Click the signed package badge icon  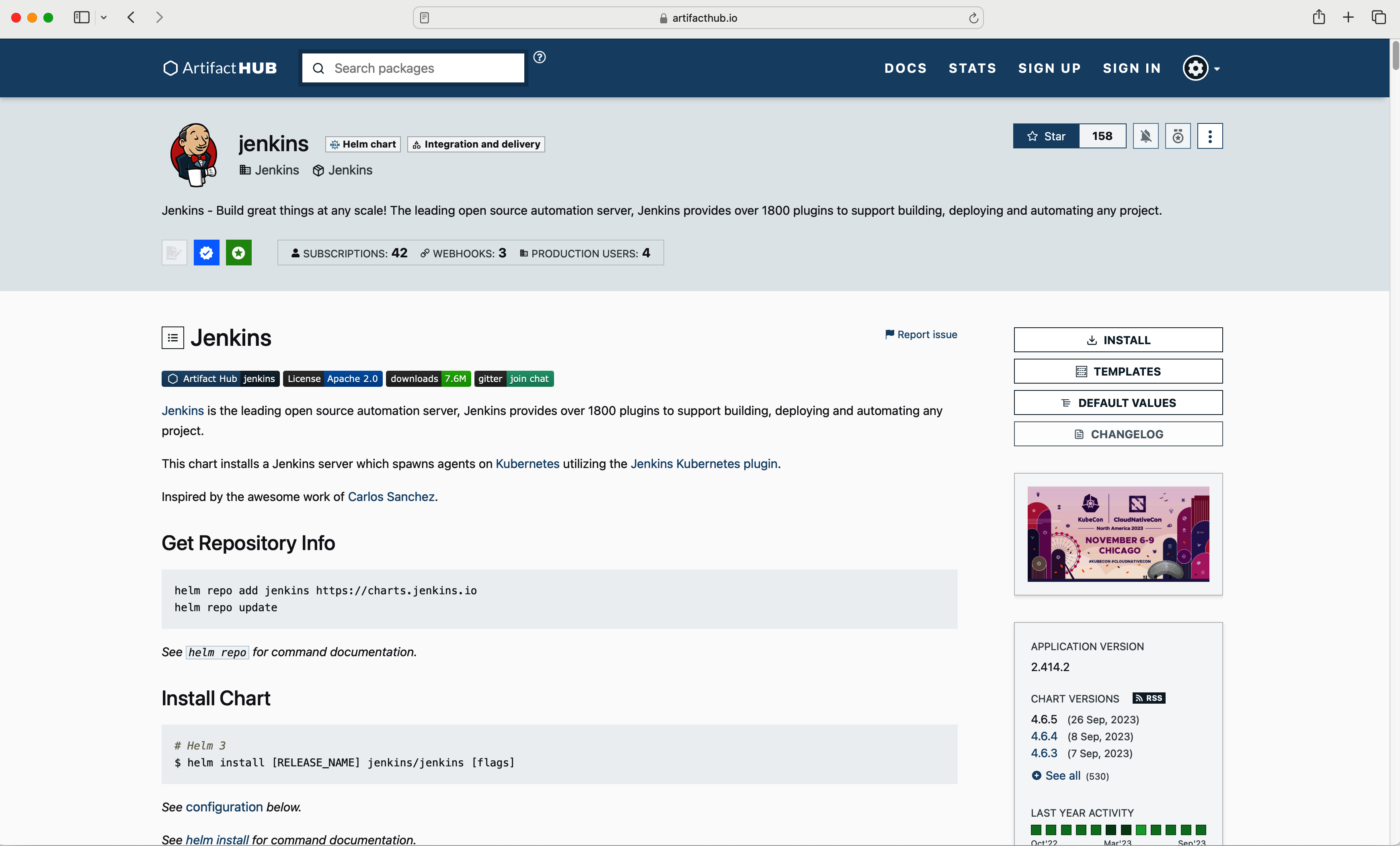point(174,253)
